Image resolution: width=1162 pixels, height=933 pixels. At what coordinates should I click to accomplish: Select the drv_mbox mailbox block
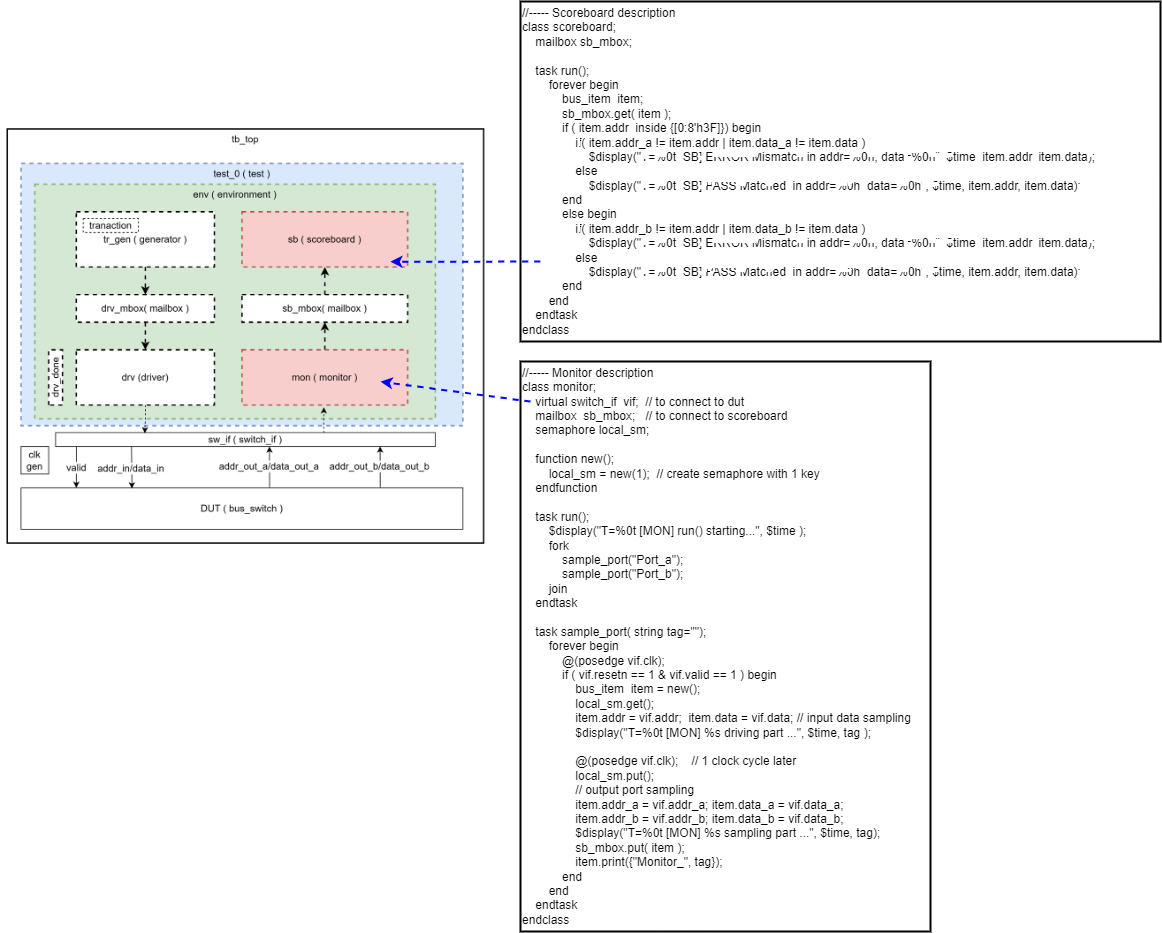[x=144, y=309]
